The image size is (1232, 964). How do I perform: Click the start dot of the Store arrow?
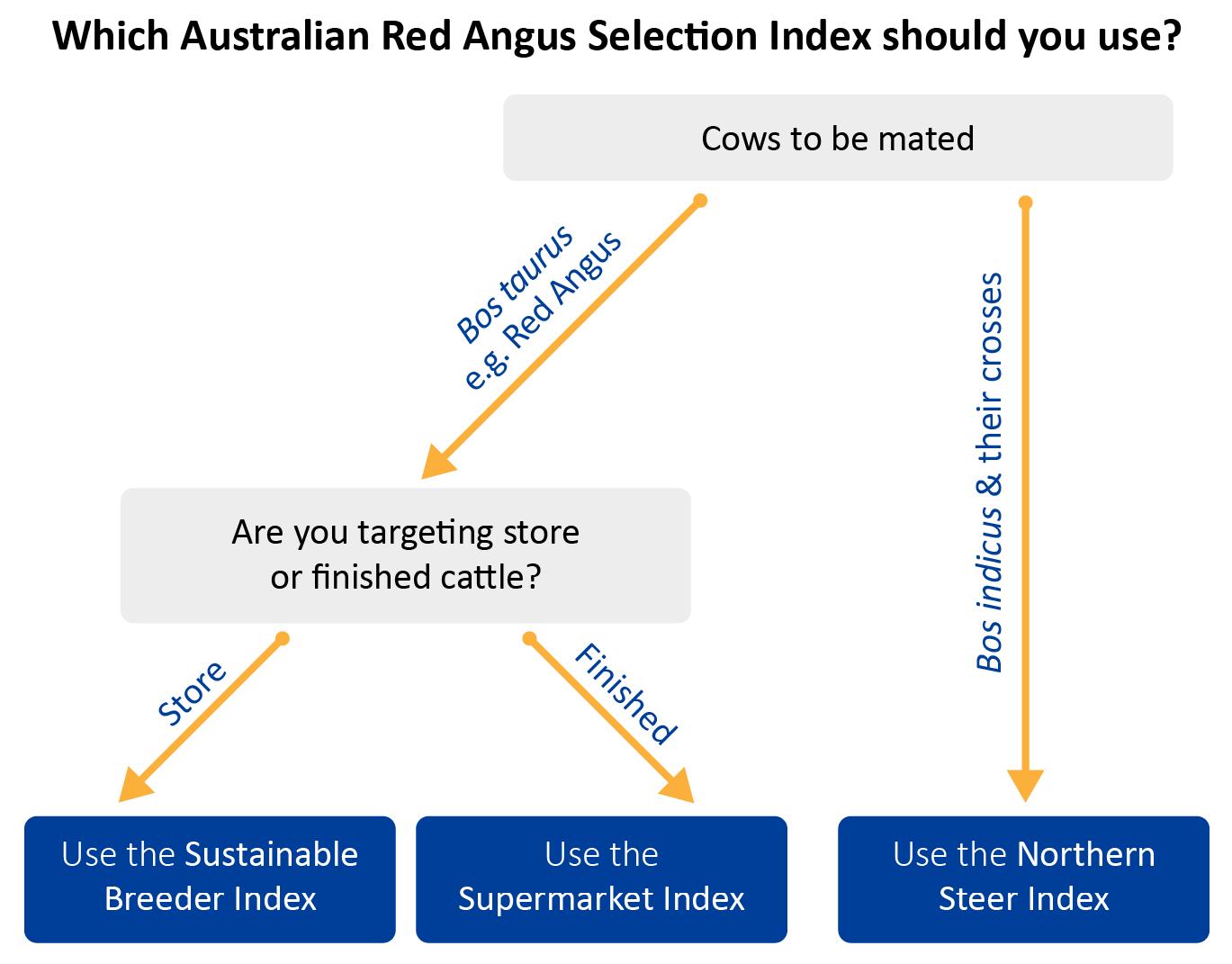(x=283, y=639)
